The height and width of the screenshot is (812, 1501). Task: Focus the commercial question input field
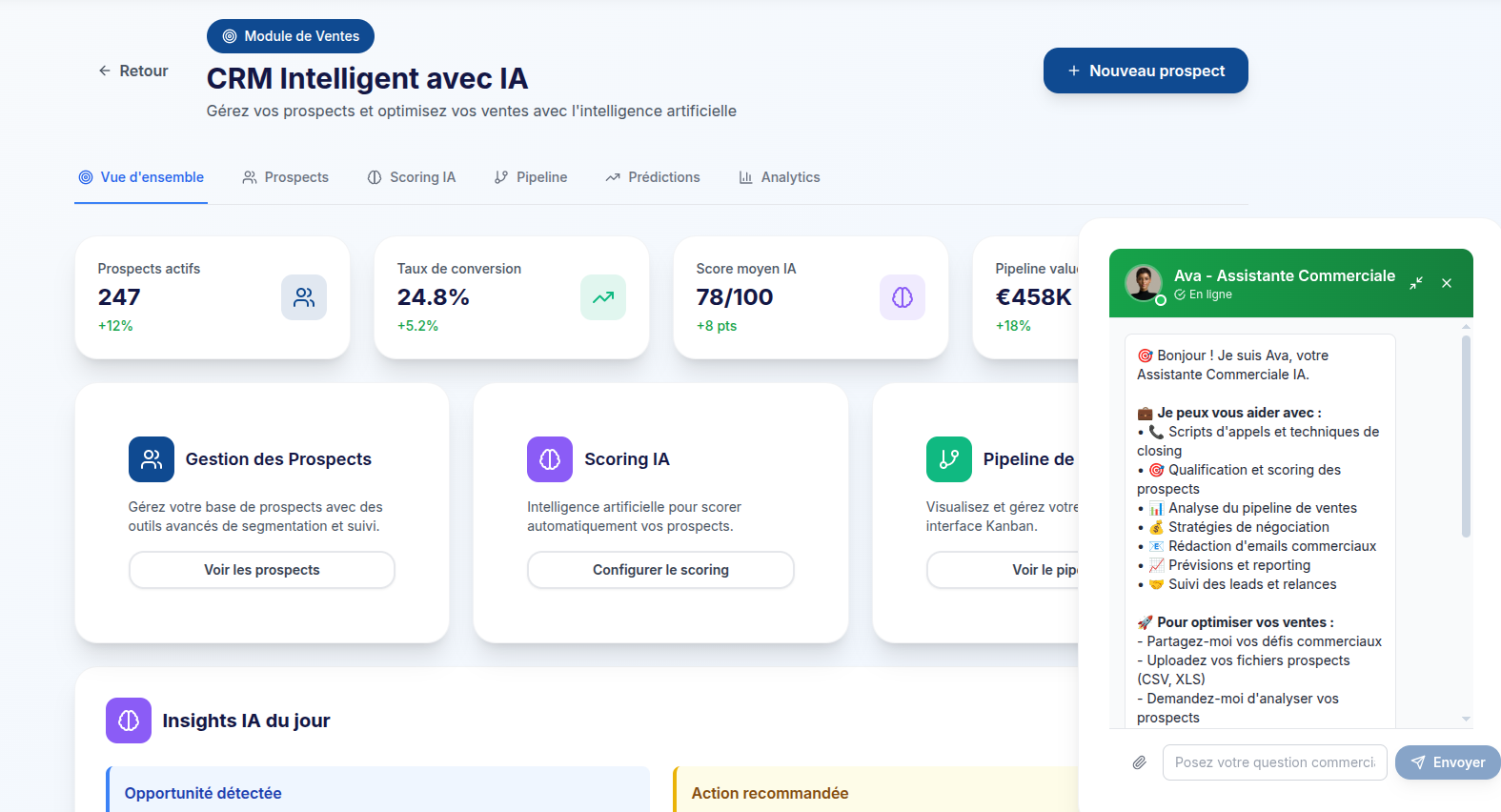pos(1274,762)
